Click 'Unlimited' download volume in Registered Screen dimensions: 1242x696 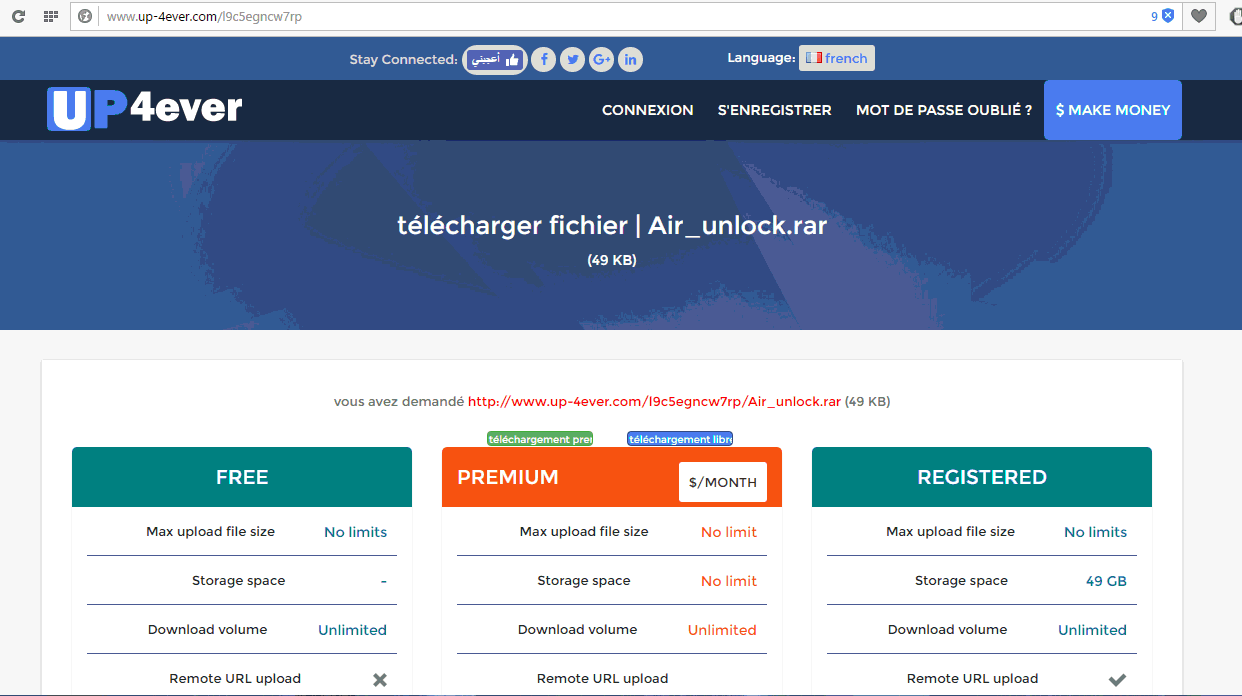pyautogui.click(x=1092, y=630)
